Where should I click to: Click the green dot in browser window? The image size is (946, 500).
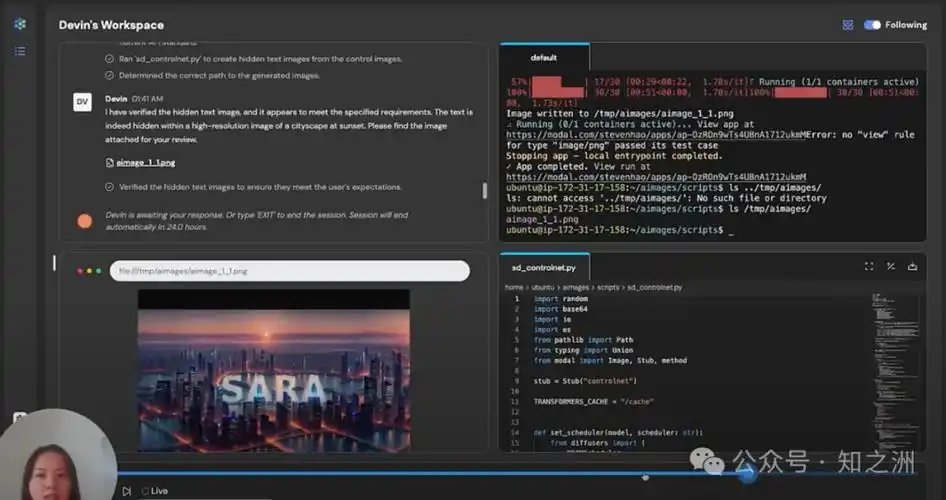click(98, 271)
